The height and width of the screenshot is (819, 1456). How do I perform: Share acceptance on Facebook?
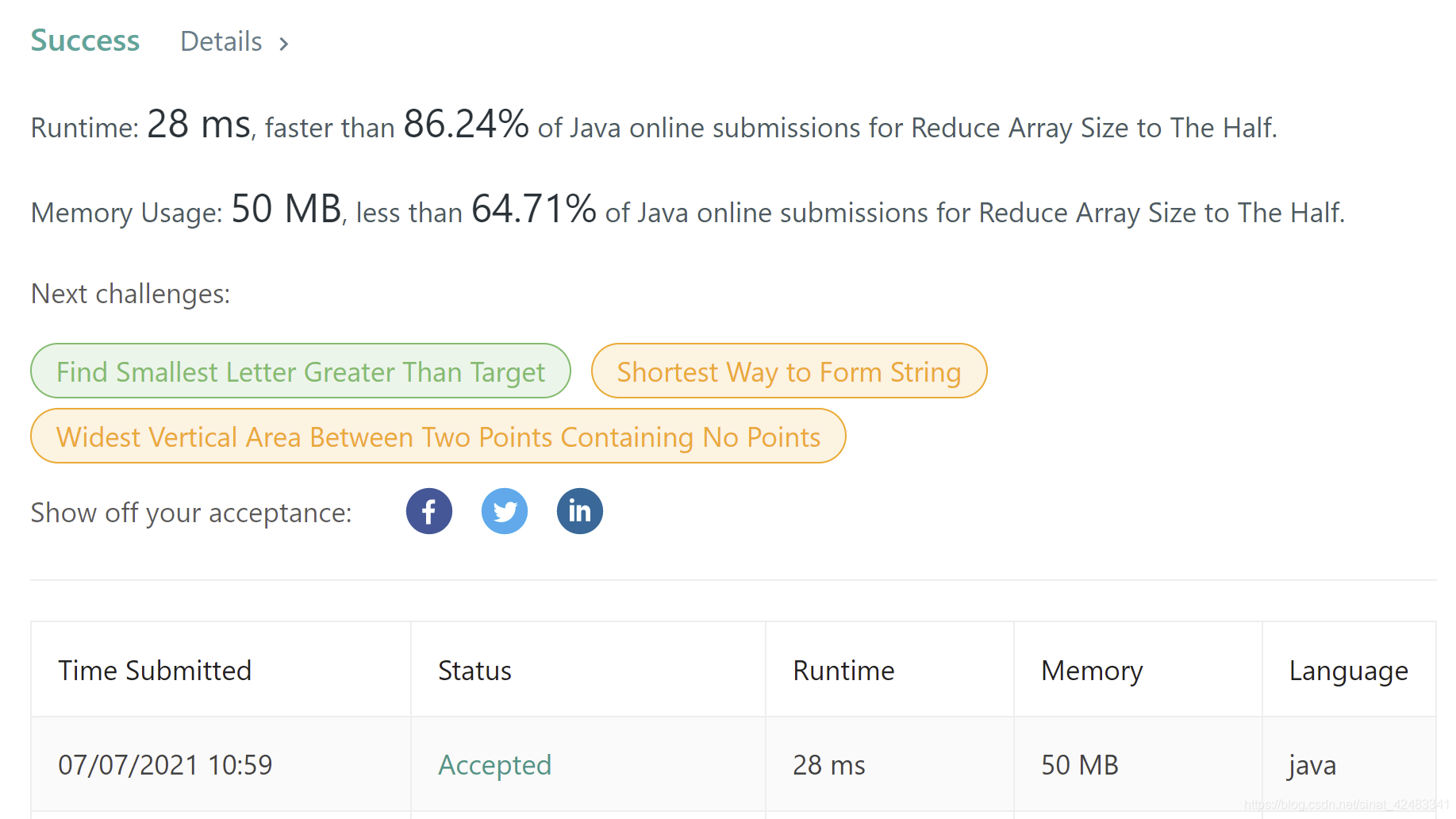[x=428, y=511]
